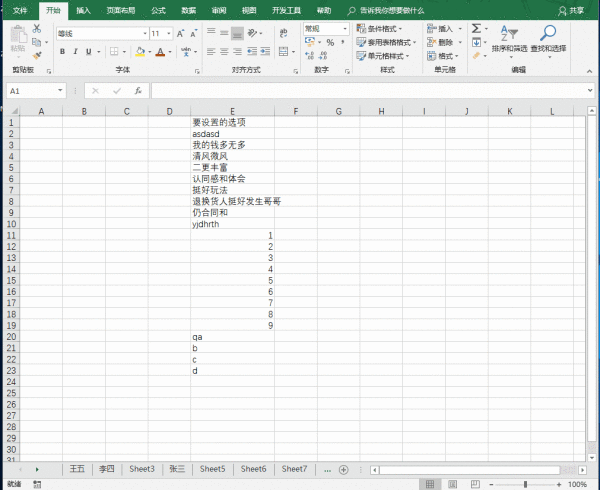
Task: Click the 排序和筛选 sort filter icon
Action: click(508, 36)
